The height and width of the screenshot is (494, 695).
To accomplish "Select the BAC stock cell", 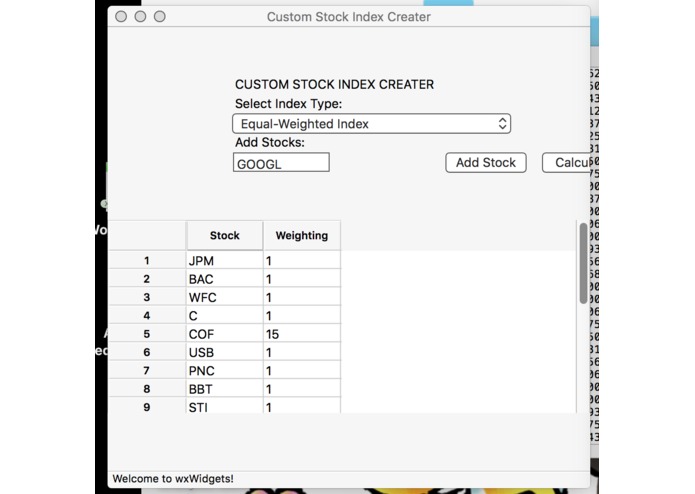I will point(225,279).
